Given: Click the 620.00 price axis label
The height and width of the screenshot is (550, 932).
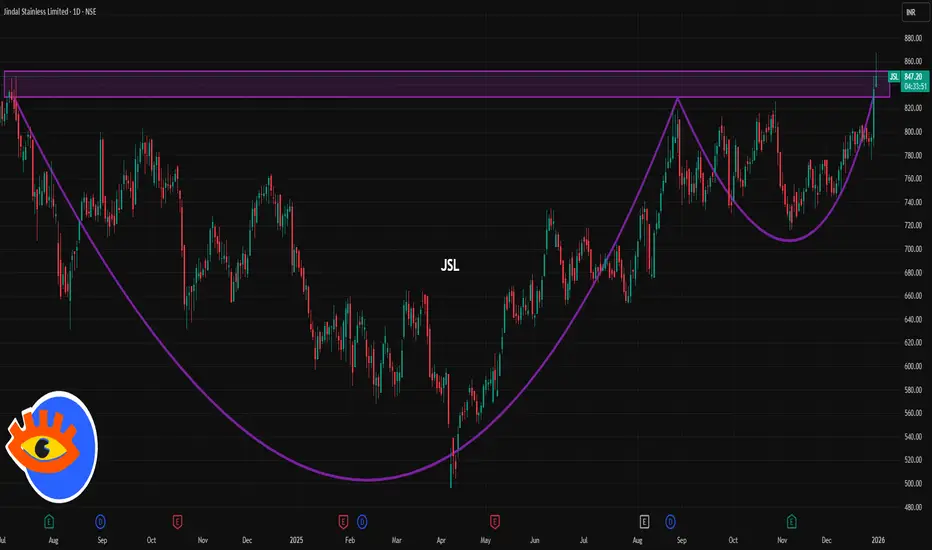Looking at the screenshot, I should tap(913, 343).
